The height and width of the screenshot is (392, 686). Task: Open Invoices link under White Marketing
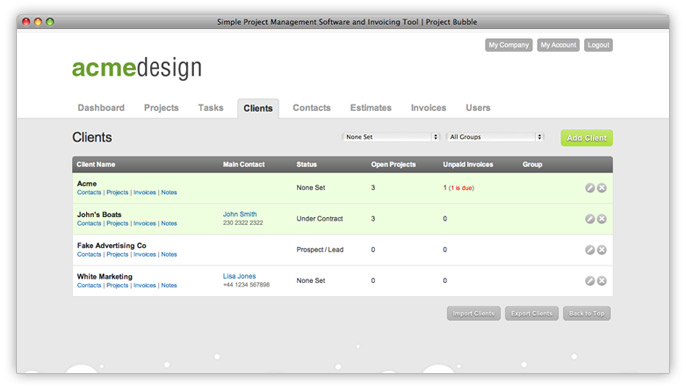pos(145,286)
